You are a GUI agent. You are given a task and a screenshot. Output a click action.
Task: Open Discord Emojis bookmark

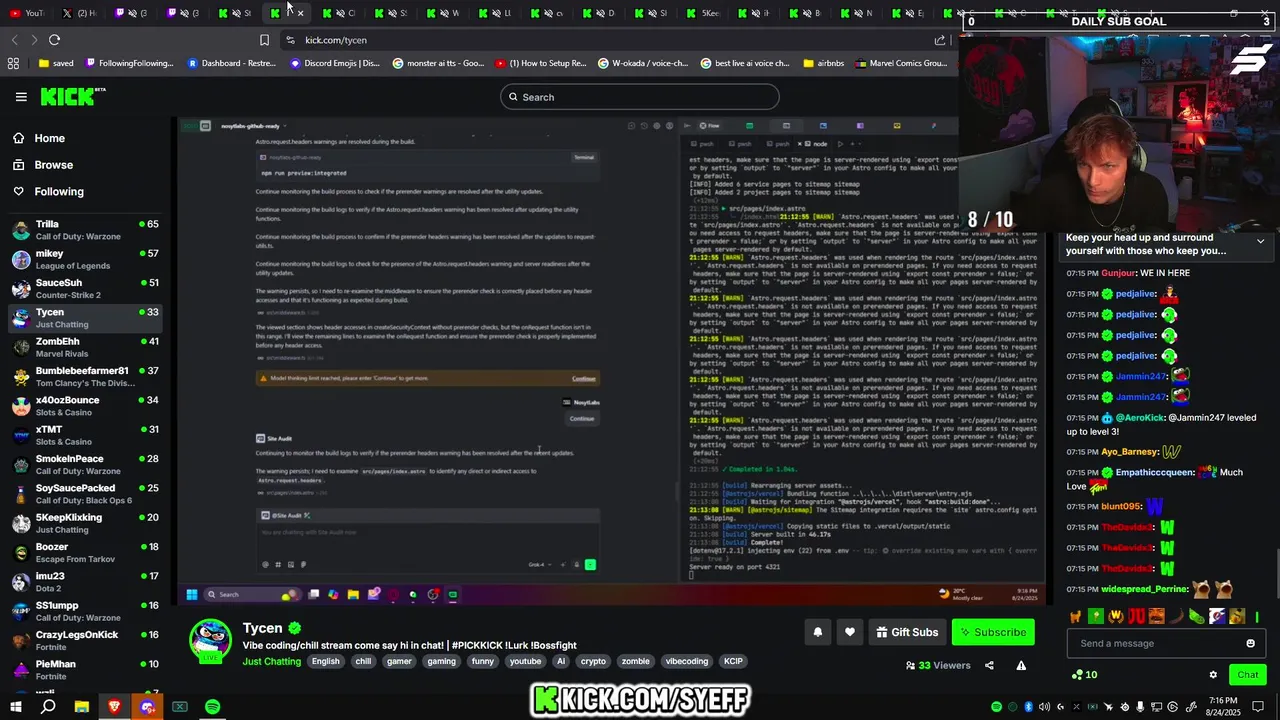click(334, 63)
